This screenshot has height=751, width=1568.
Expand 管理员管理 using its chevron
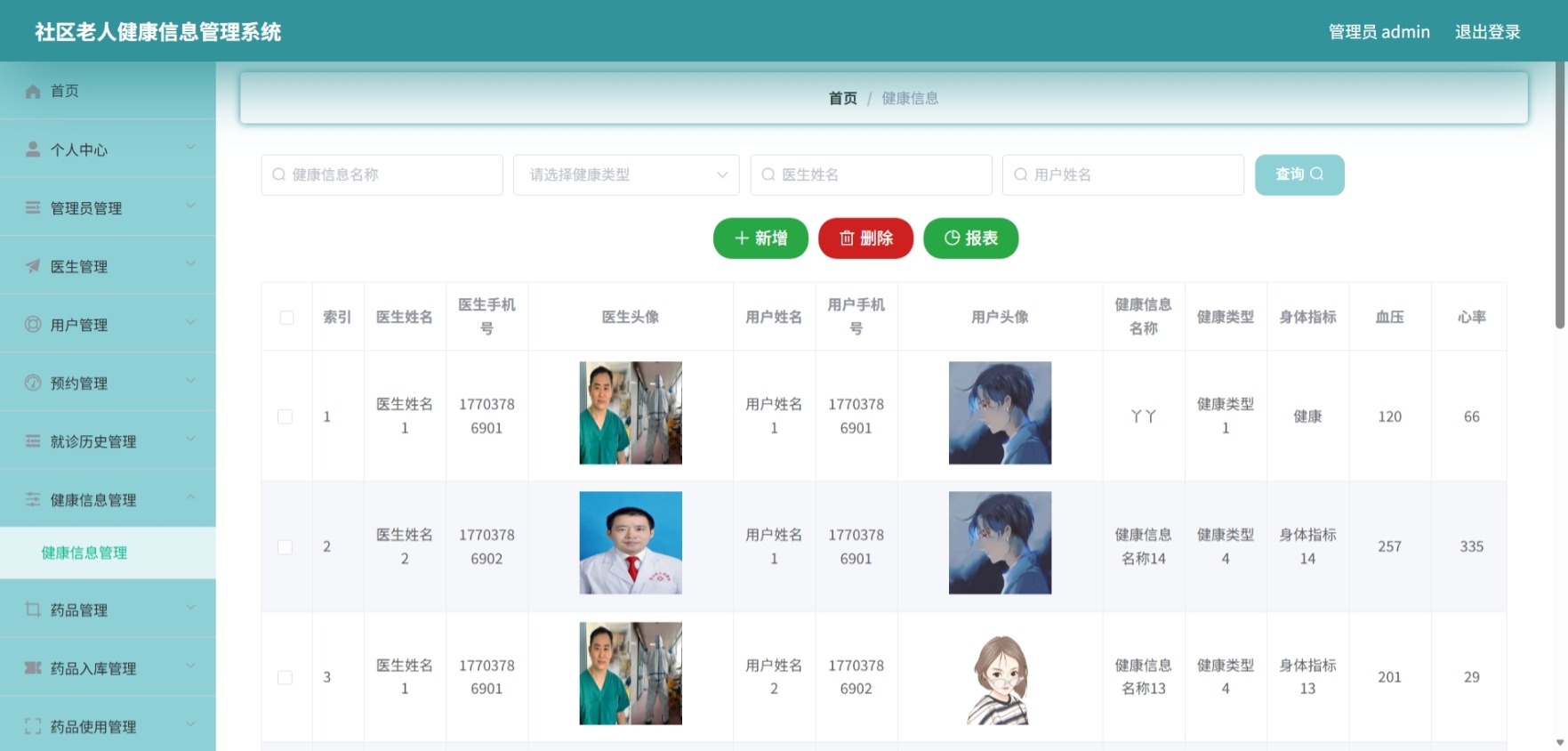point(190,206)
